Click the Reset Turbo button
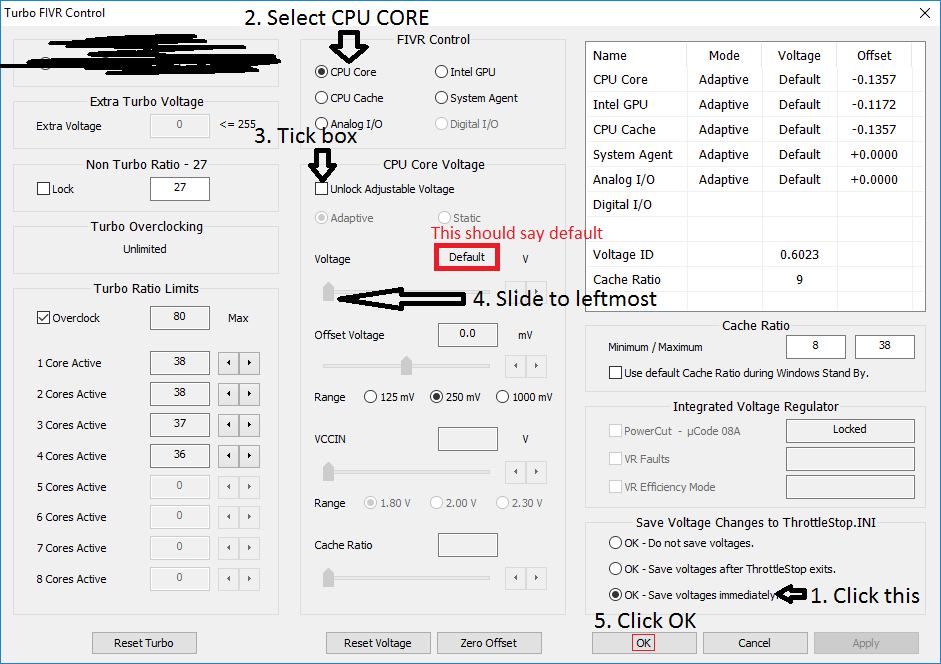941x664 pixels. (x=144, y=643)
